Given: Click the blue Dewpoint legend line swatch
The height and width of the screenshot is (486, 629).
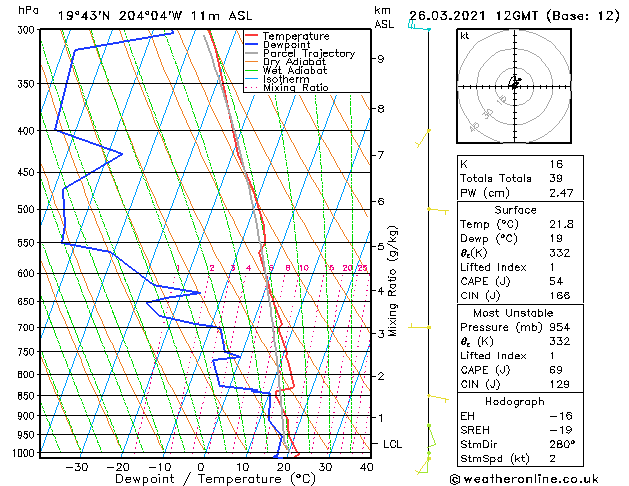Looking at the screenshot, I should click(252, 44).
